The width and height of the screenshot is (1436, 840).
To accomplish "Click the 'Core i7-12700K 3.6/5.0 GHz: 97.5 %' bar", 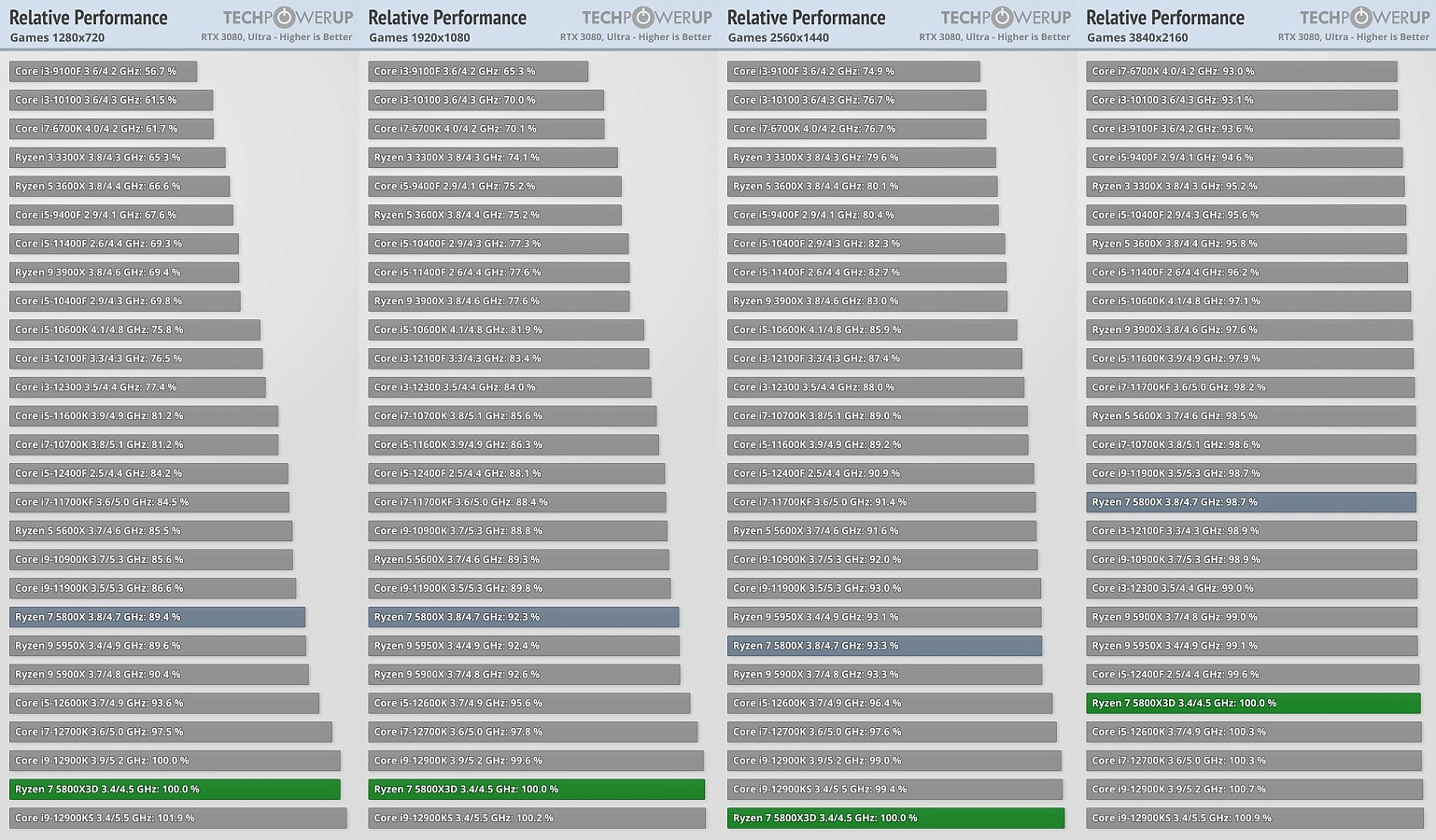I will pos(171,732).
